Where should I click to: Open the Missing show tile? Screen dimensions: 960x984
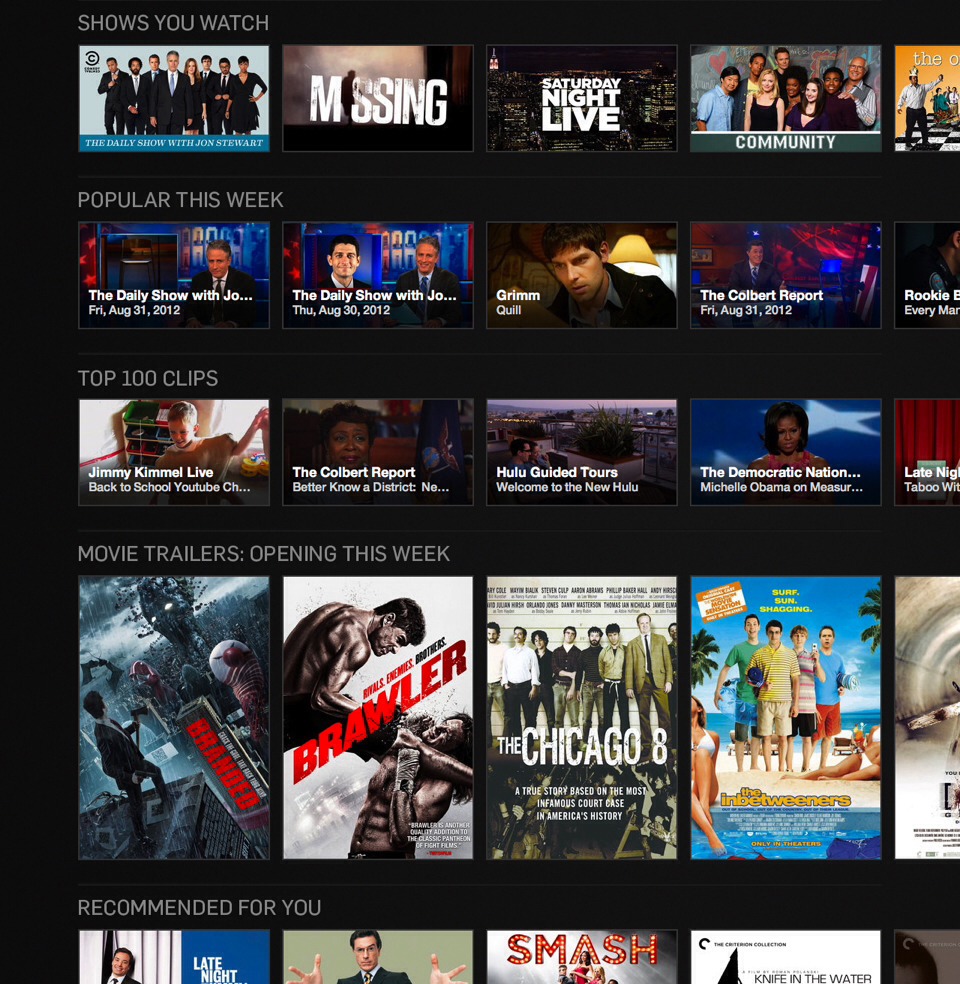[378, 98]
